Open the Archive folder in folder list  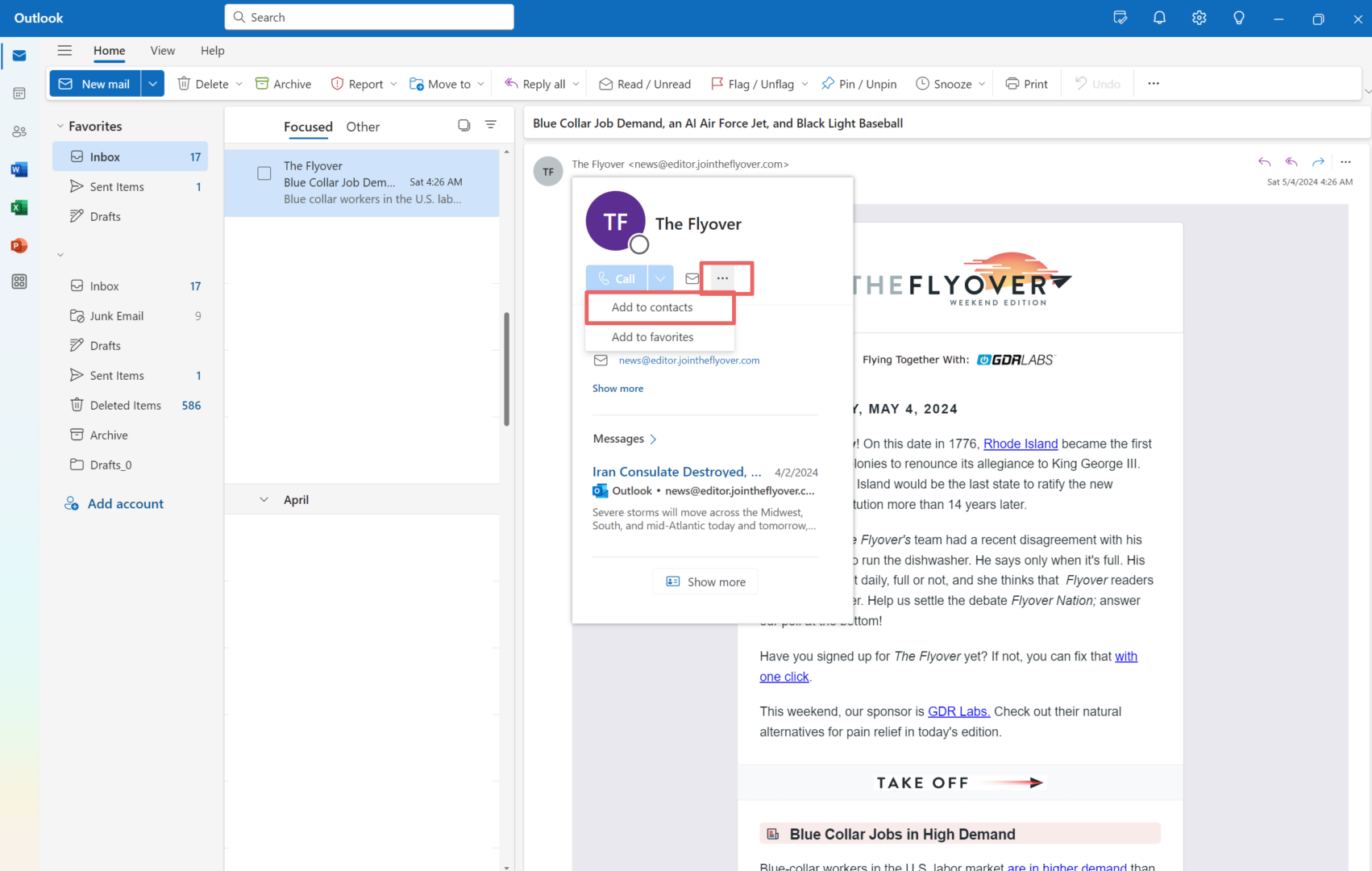coord(131,435)
